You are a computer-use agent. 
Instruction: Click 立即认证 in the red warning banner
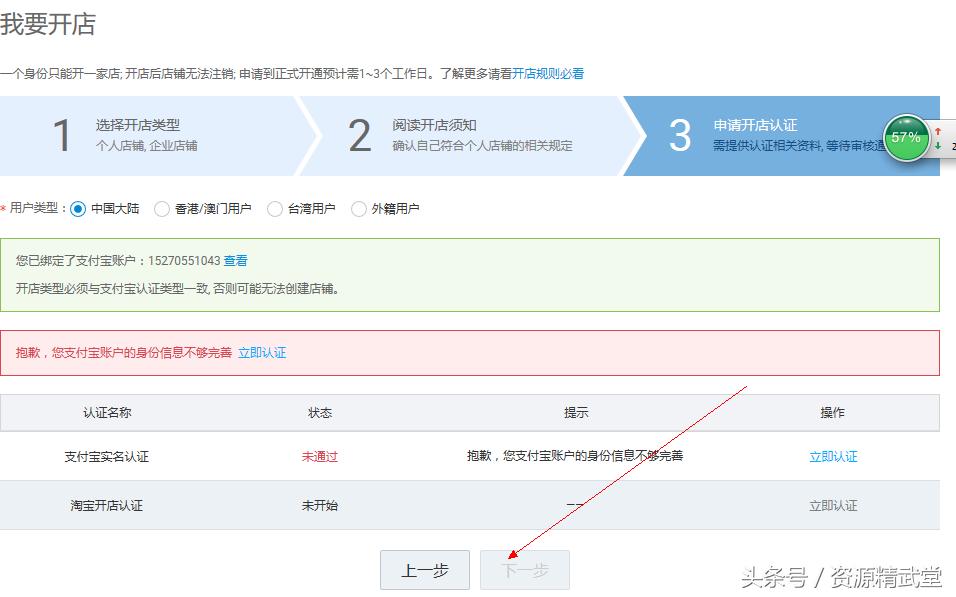coord(264,352)
